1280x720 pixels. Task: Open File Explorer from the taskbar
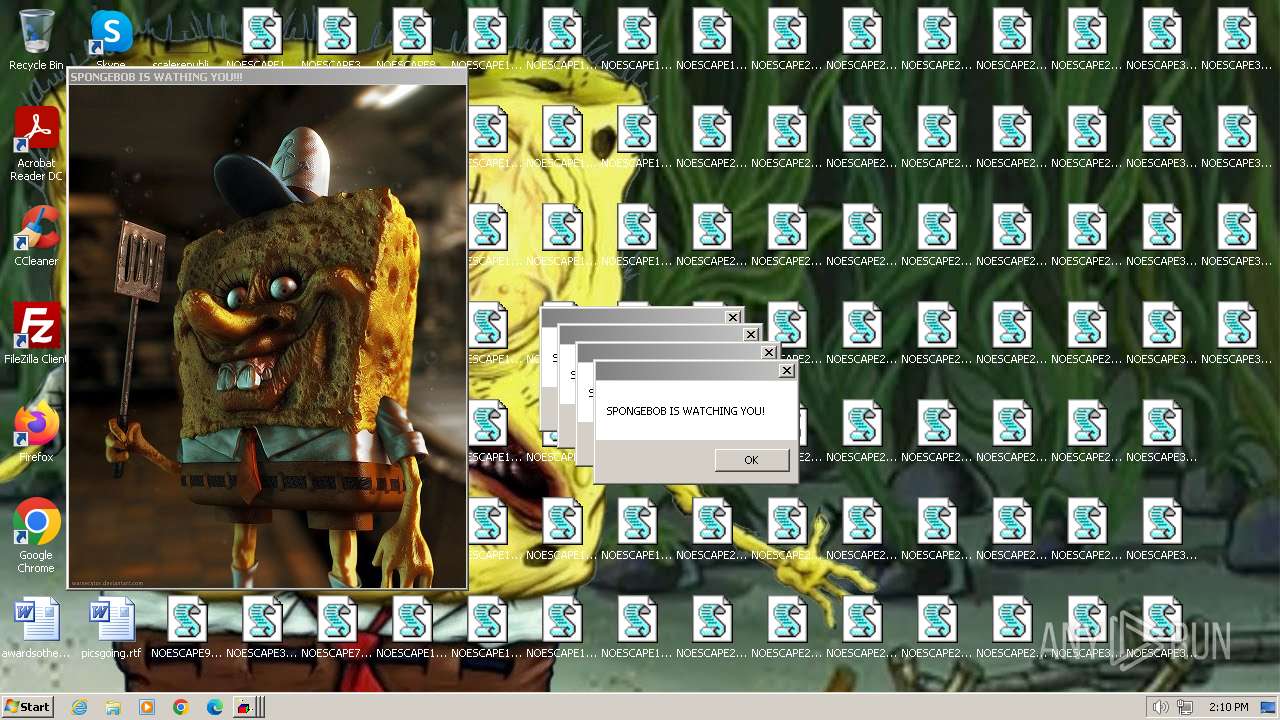pos(113,707)
